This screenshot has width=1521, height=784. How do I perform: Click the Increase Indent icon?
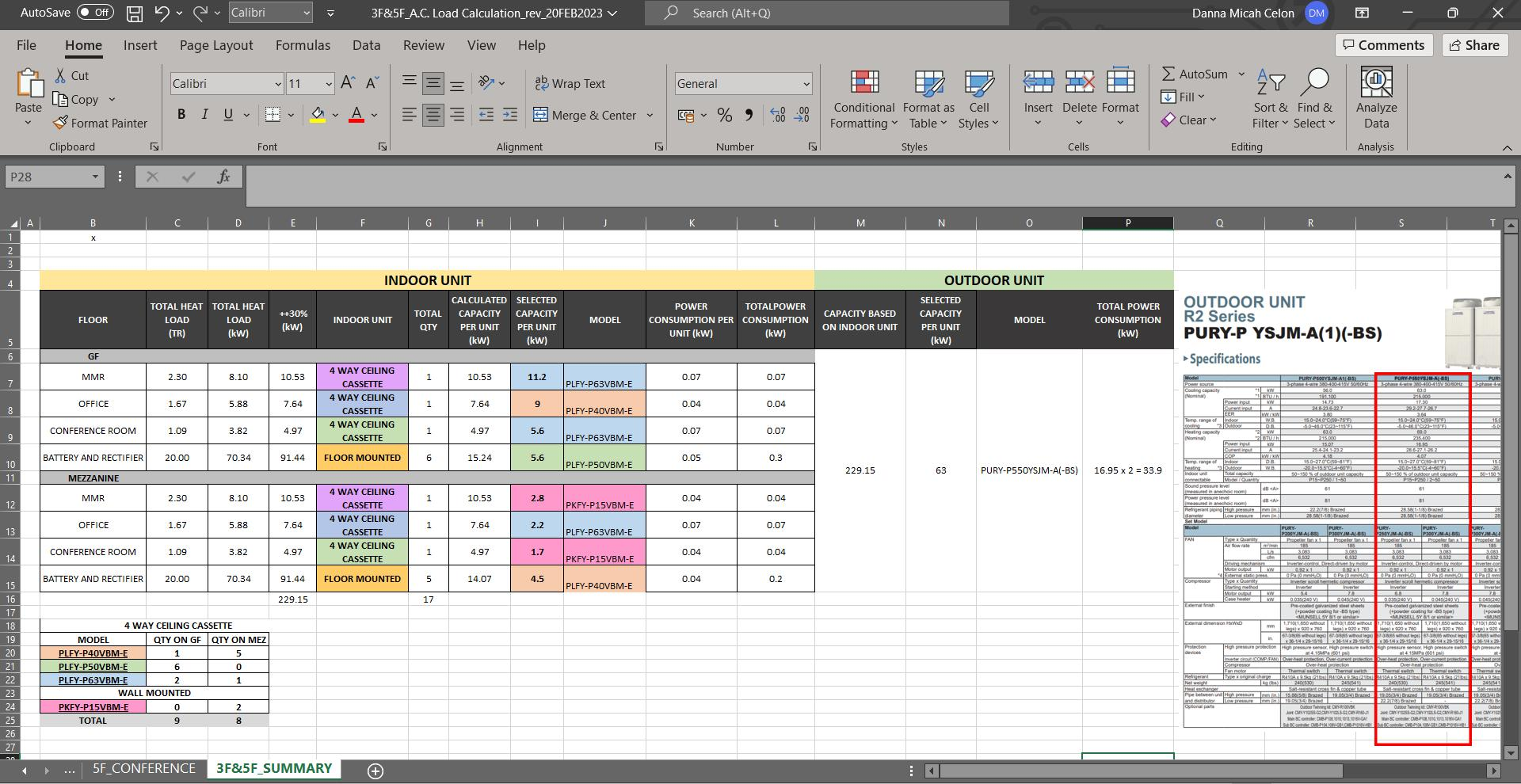coord(510,115)
